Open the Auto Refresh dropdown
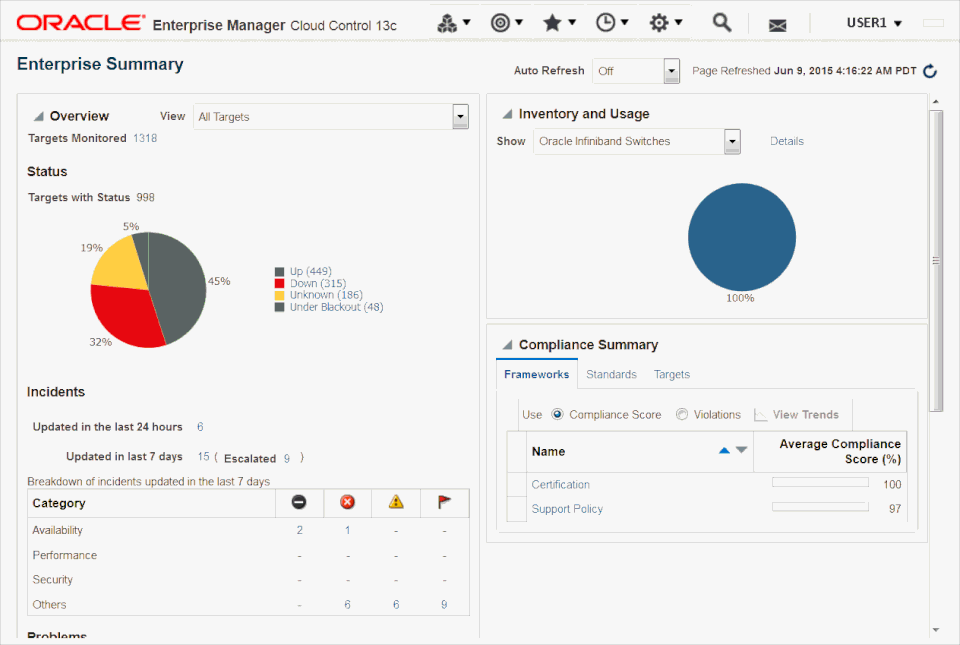Viewport: 960px width, 645px height. click(671, 71)
